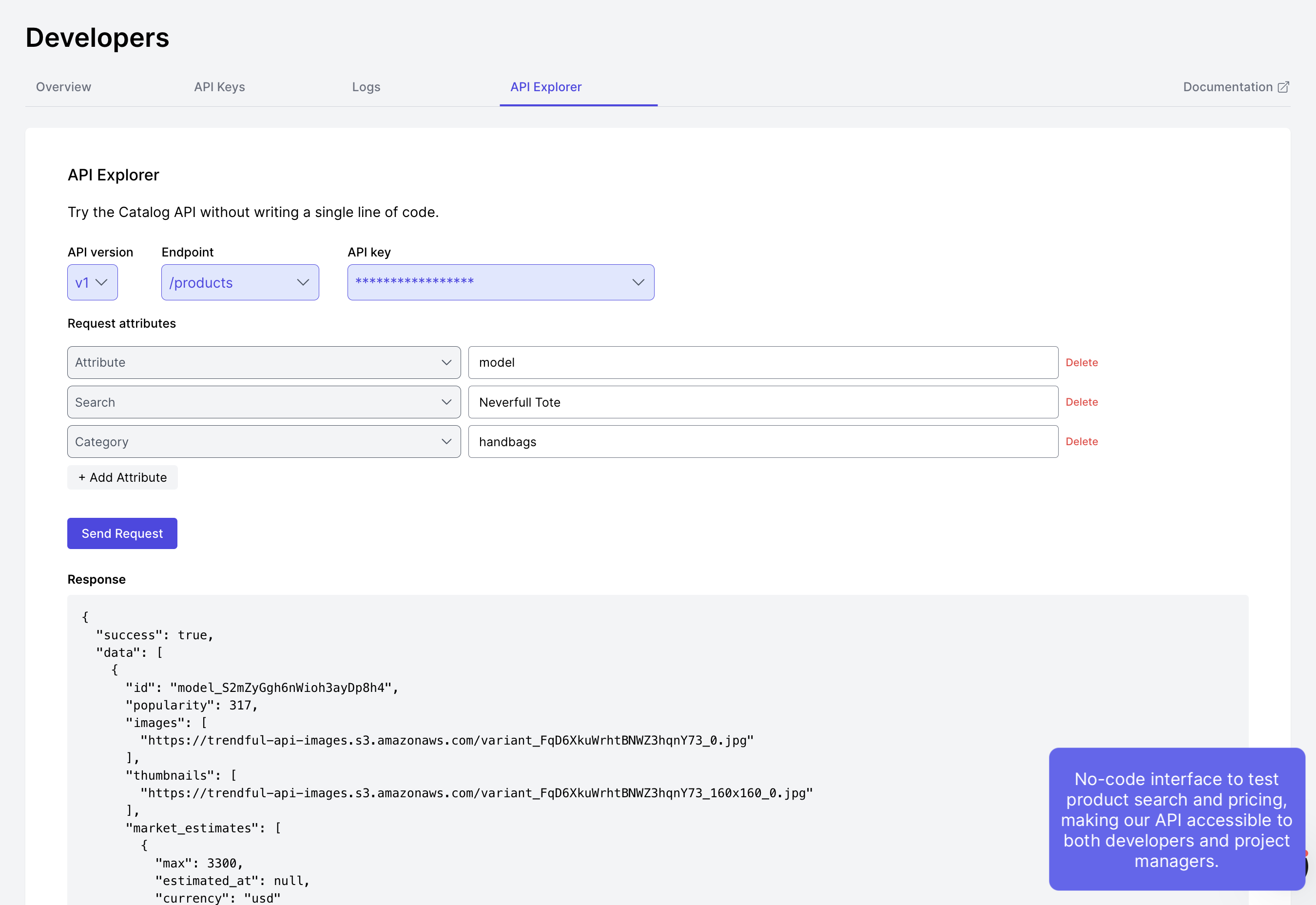The height and width of the screenshot is (905, 1316).
Task: Open the Category attribute selector
Action: click(264, 442)
